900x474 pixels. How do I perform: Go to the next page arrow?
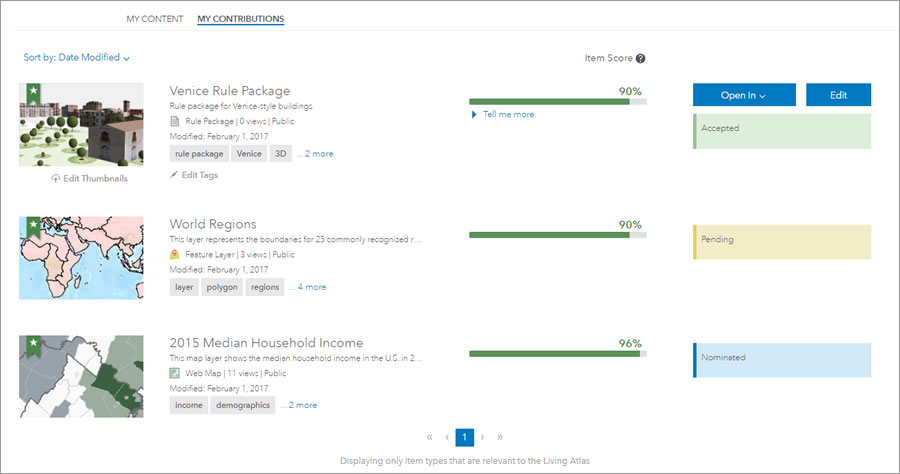point(482,437)
